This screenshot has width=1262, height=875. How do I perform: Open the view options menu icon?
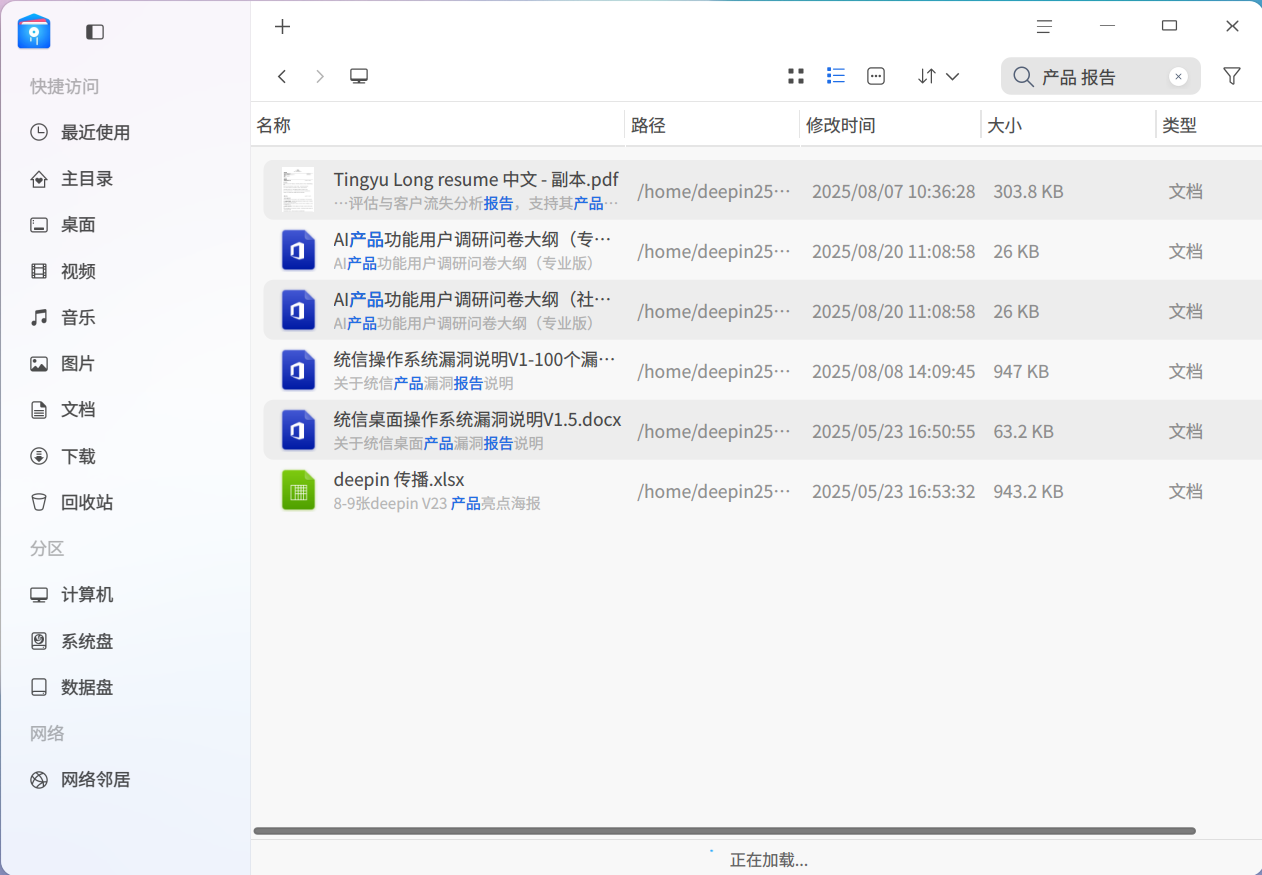pos(876,76)
